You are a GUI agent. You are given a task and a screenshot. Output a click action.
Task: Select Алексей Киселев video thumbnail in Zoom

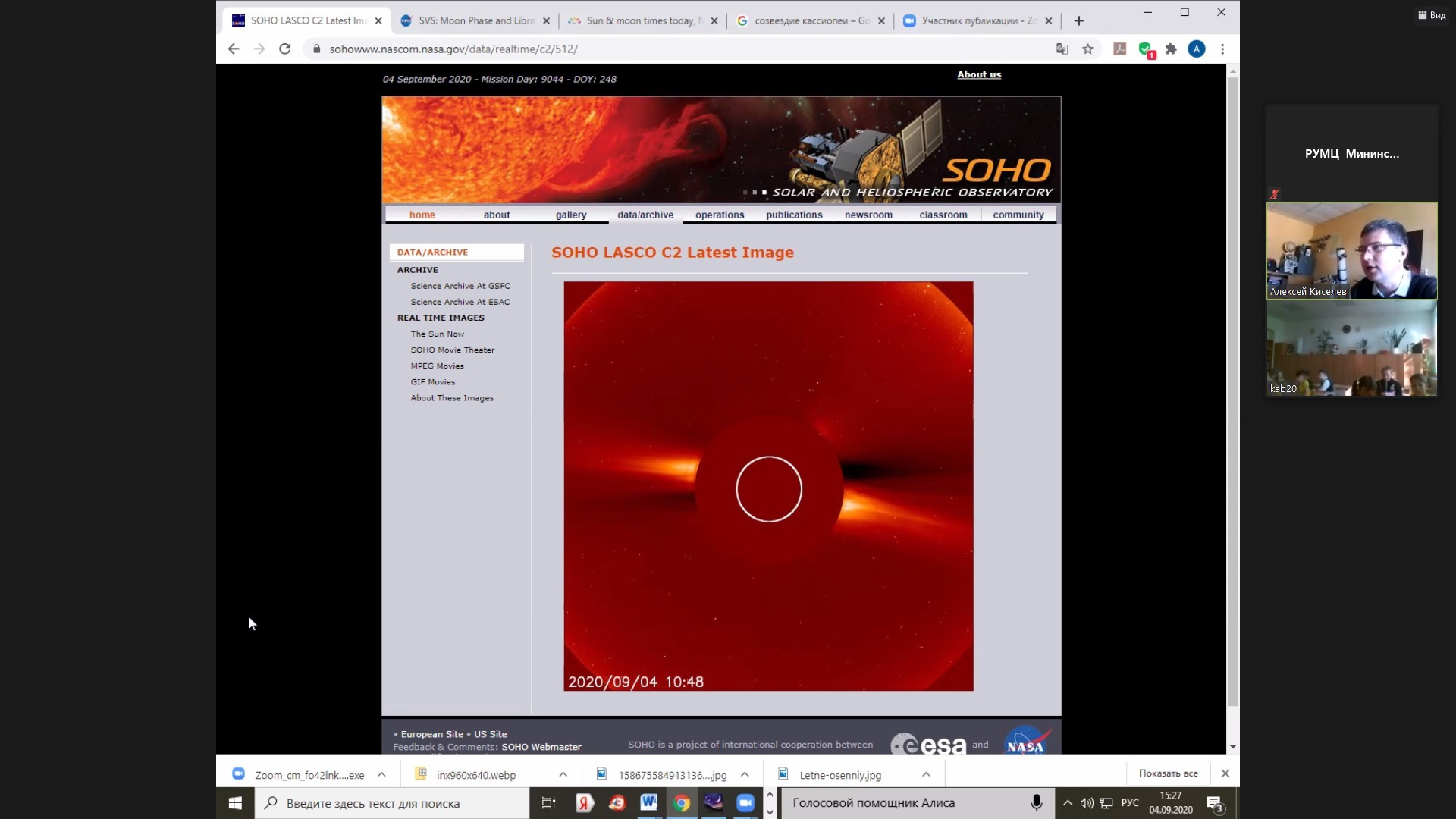click(x=1351, y=250)
